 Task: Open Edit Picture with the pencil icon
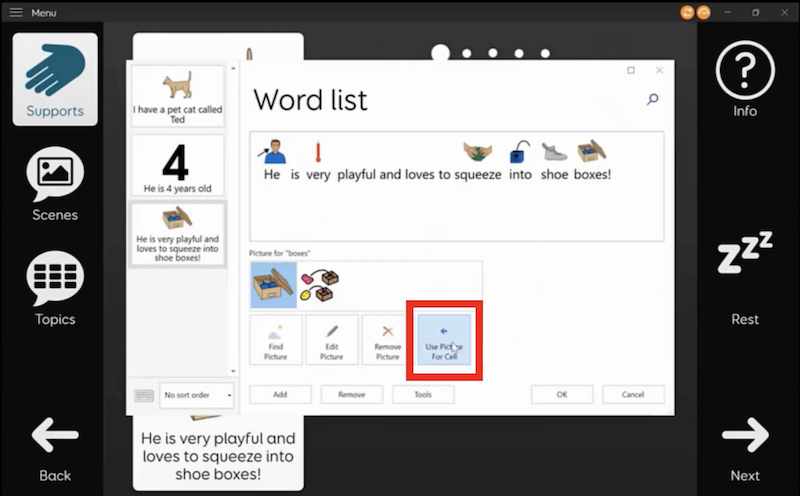331,341
